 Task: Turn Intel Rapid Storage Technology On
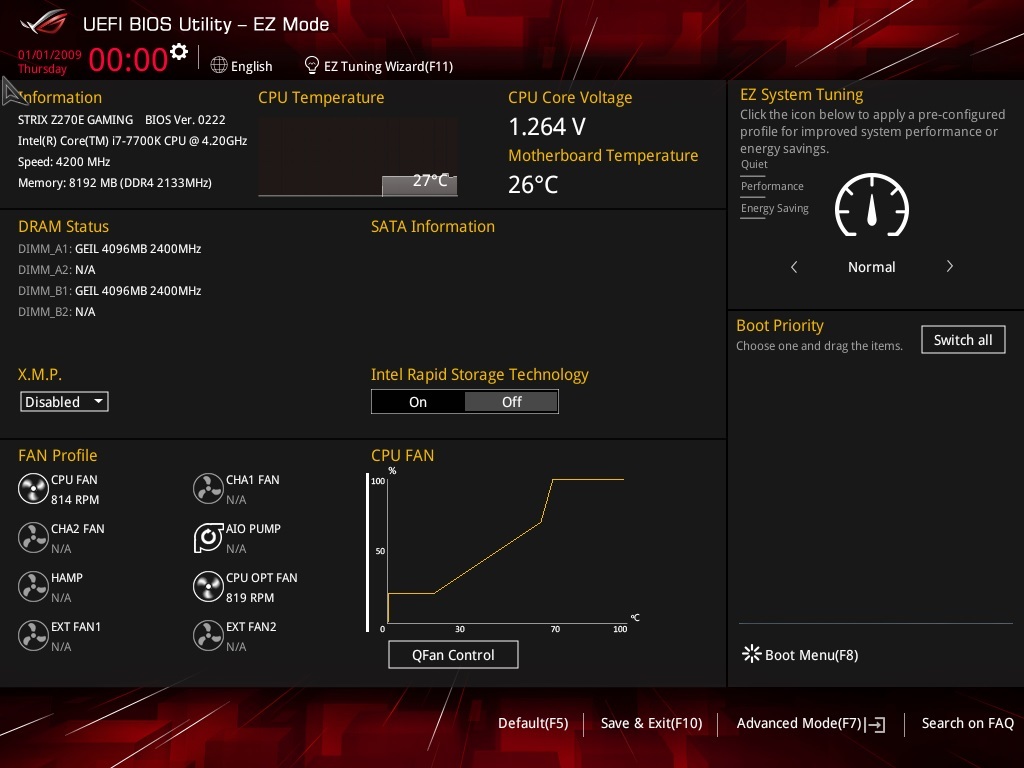(418, 402)
